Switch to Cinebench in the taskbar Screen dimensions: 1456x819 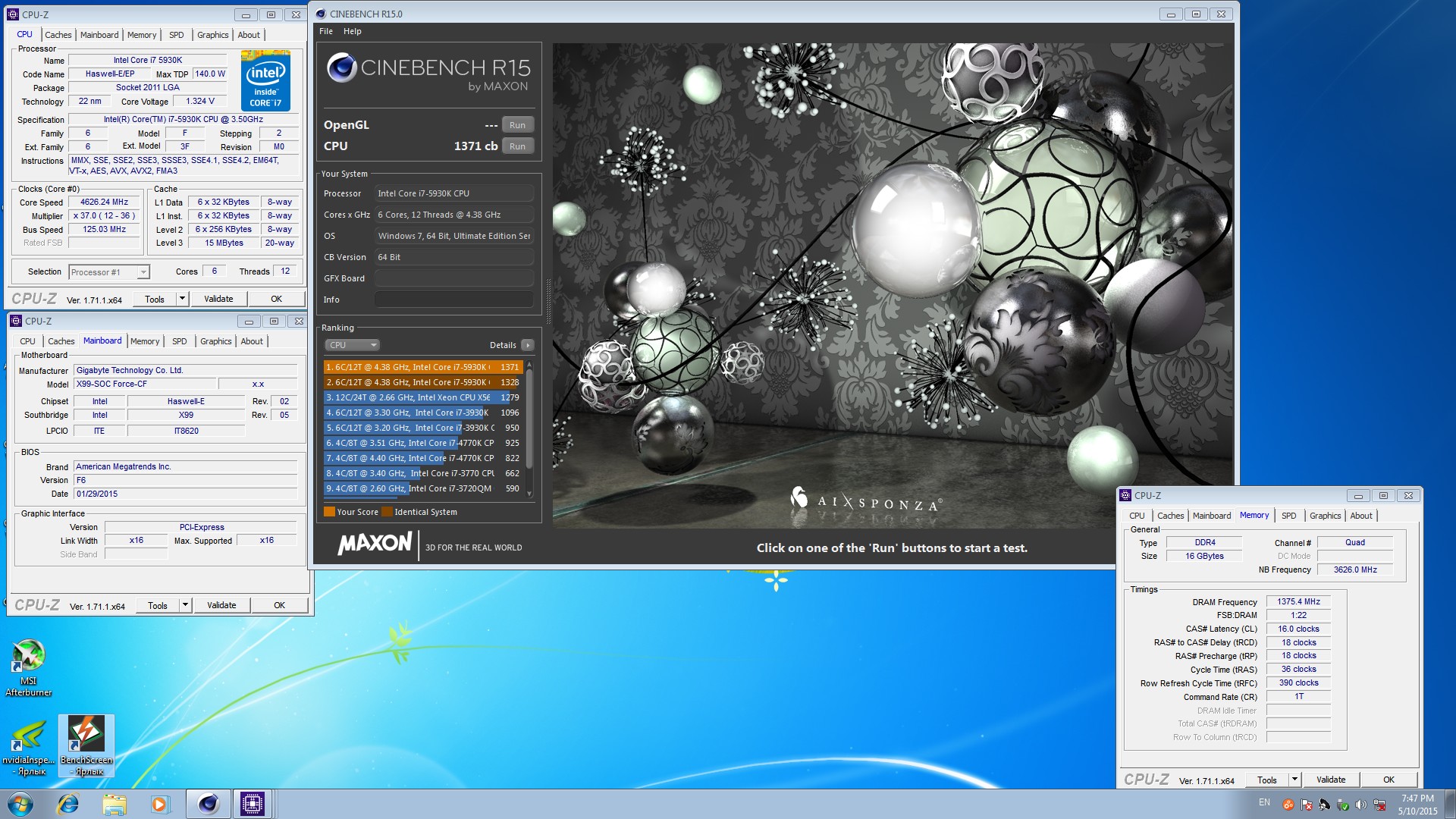click(208, 804)
